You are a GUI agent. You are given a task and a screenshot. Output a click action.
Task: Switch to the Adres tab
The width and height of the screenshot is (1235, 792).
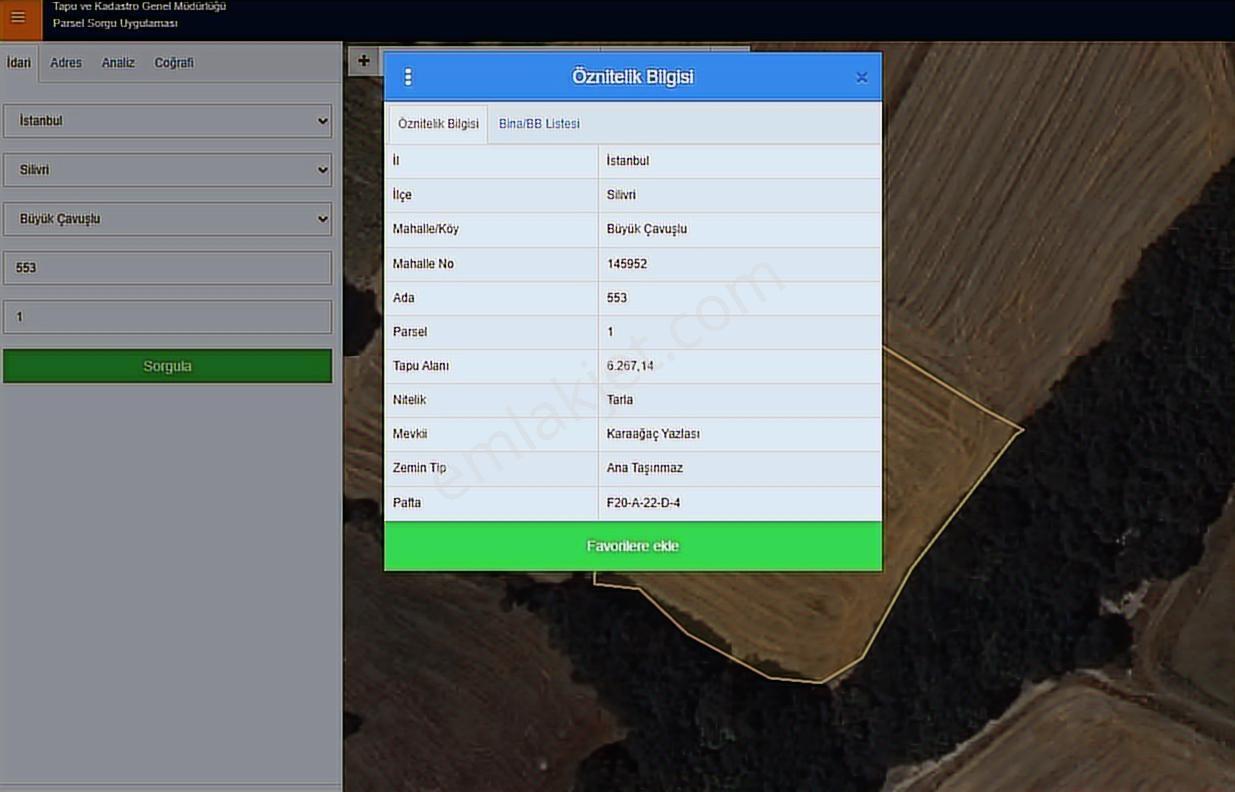[66, 62]
